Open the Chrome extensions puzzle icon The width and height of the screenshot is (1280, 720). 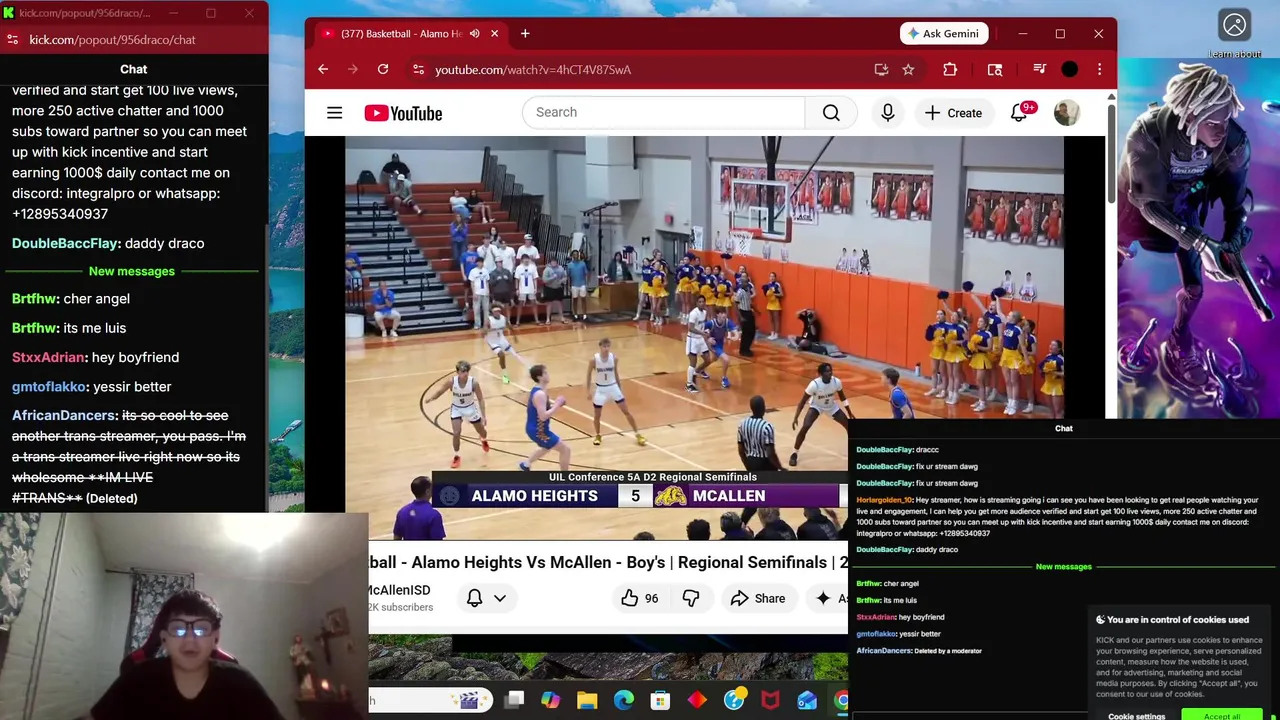click(x=950, y=69)
